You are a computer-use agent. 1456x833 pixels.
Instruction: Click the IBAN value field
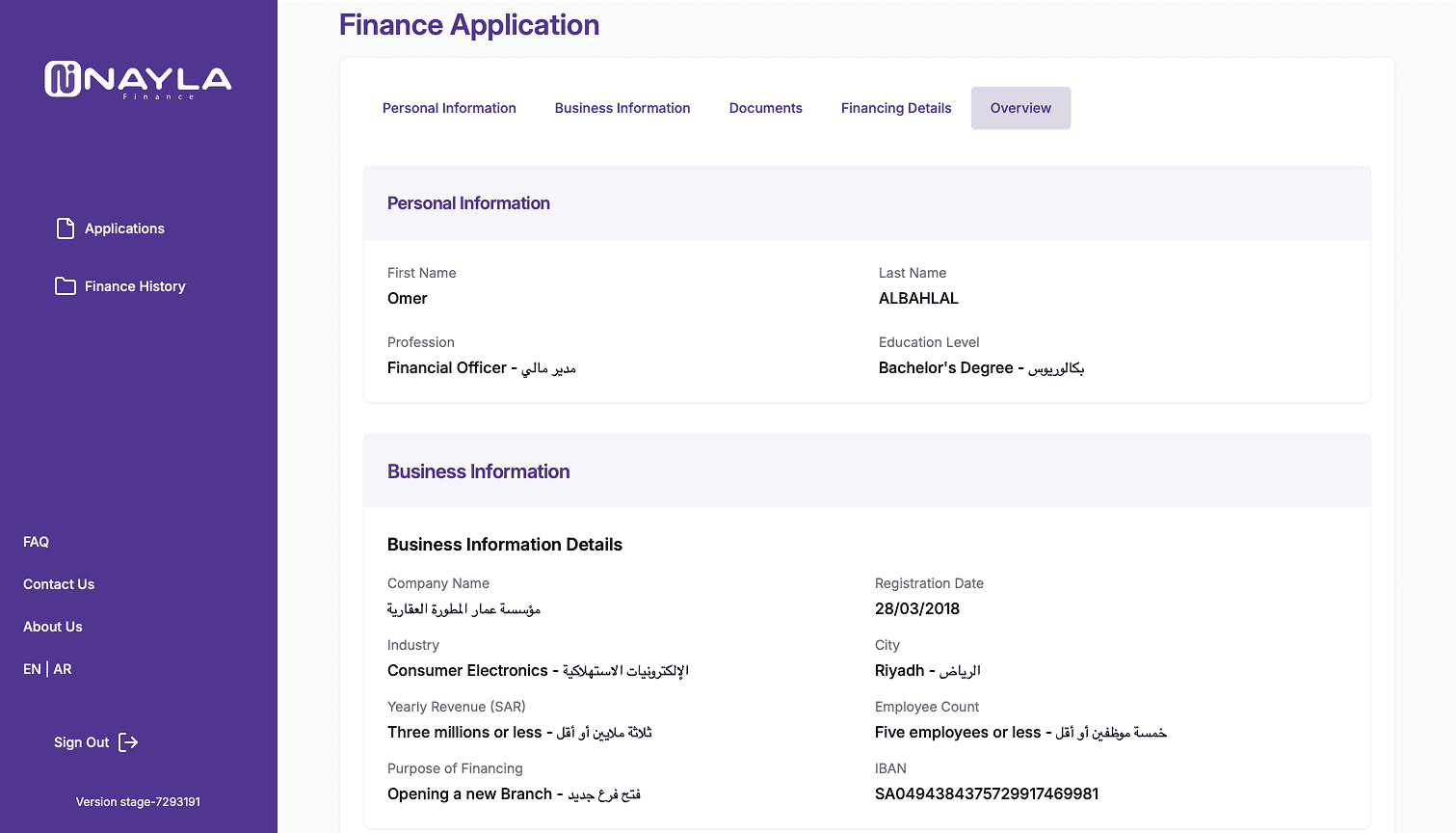(986, 793)
